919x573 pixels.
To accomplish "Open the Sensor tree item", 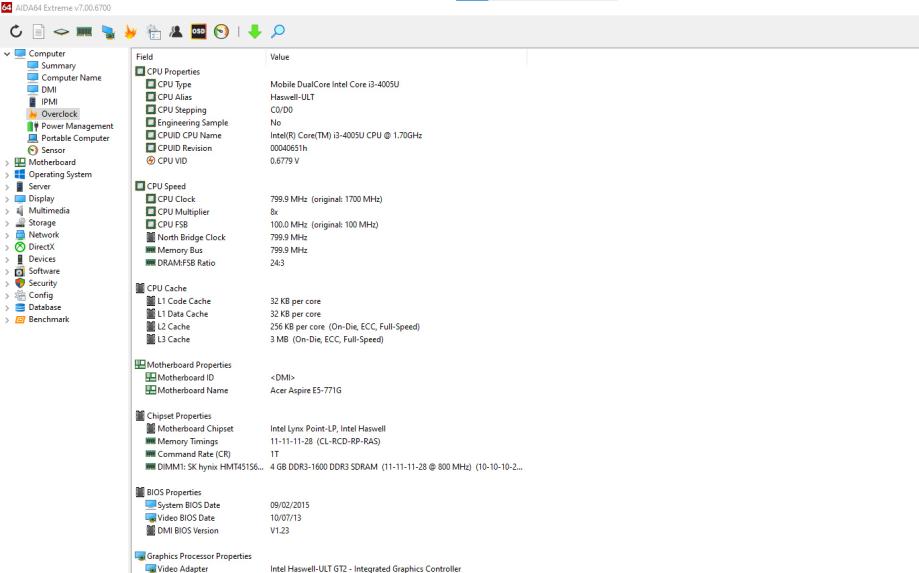I will [53, 150].
